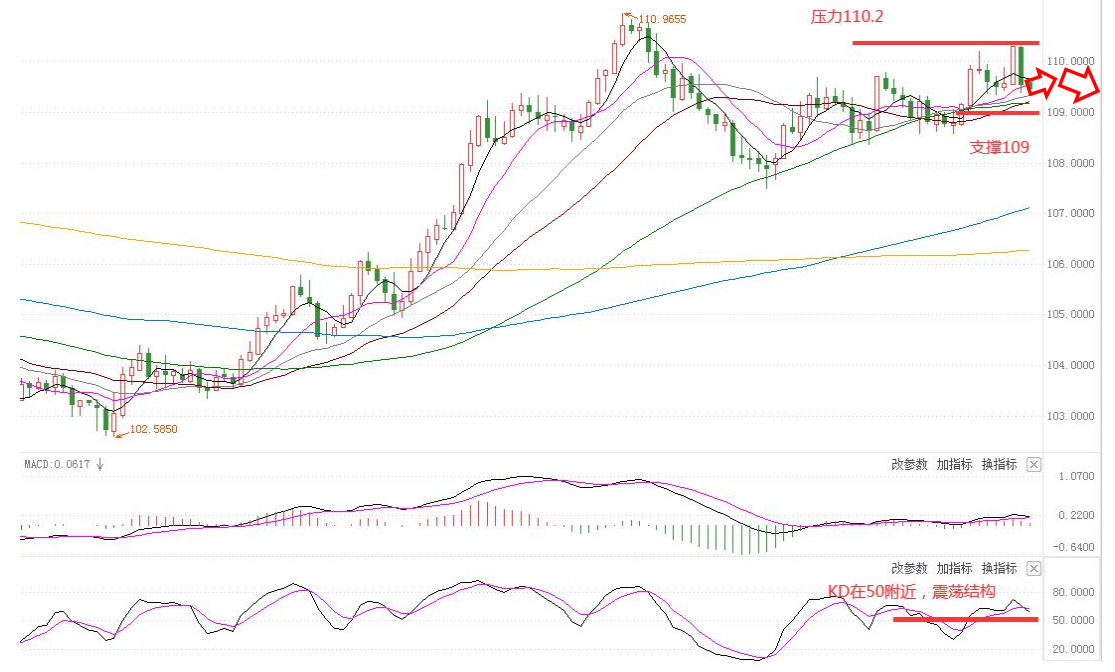Click the down arrow beside MACD:0.0617
The image size is (1115, 672).
[100, 464]
